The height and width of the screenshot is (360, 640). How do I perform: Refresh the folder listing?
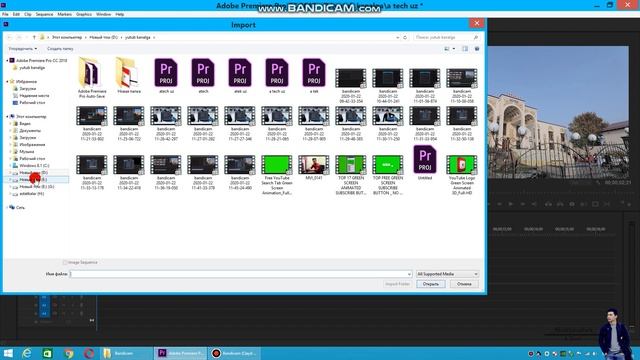405,37
